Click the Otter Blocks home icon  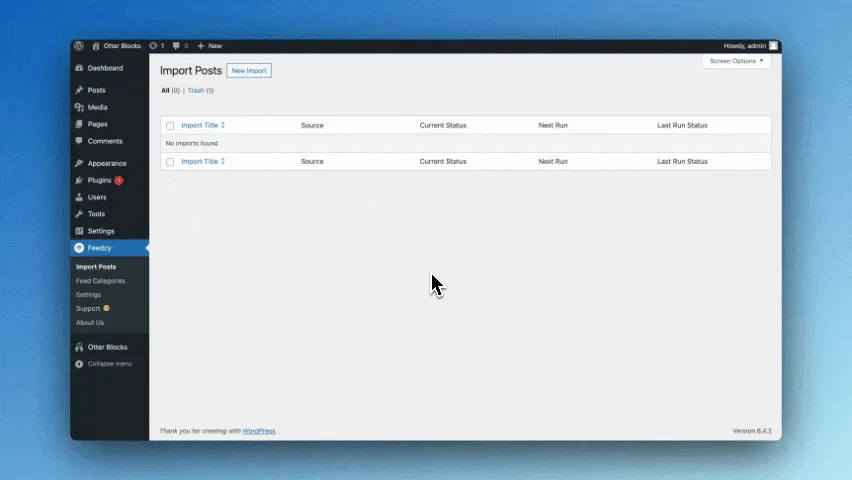(96, 46)
